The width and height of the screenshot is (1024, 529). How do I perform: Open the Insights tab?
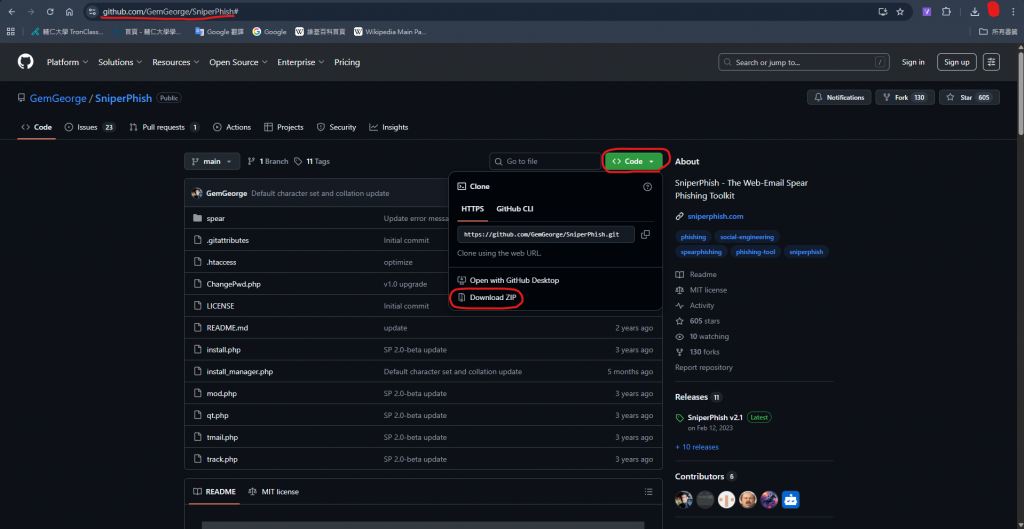point(389,127)
